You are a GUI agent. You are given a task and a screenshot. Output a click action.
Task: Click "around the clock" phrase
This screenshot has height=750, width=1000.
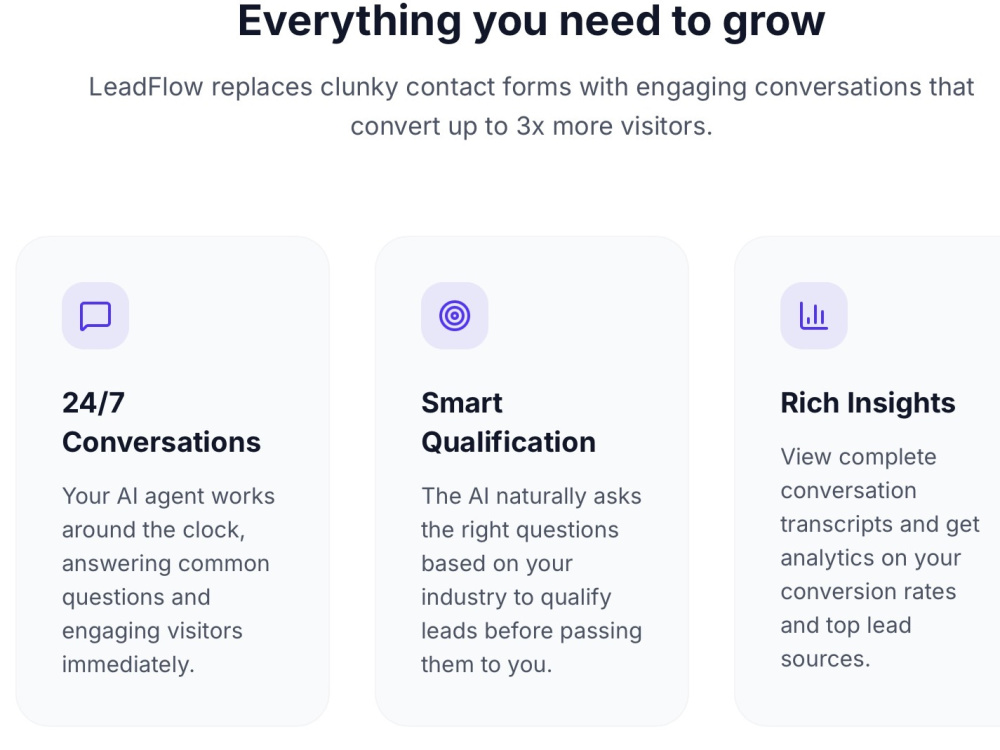tap(154, 530)
